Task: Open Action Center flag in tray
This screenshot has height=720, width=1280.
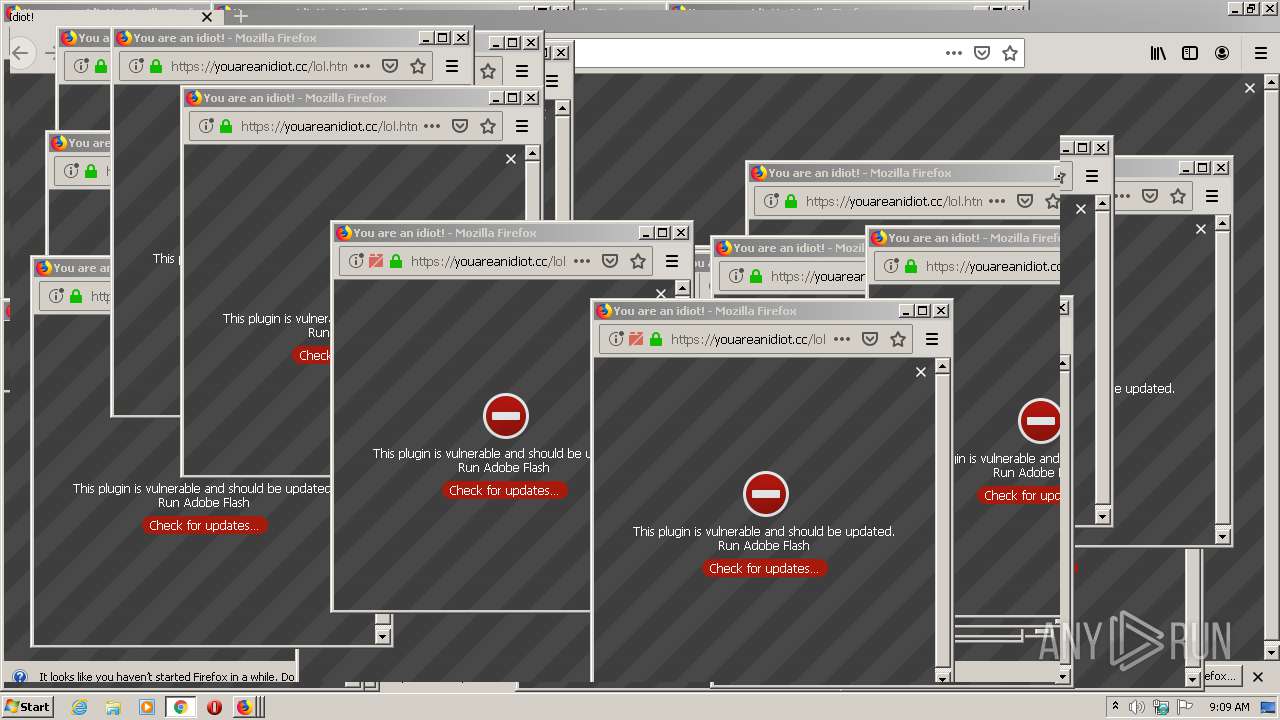Action: pos(1185,707)
